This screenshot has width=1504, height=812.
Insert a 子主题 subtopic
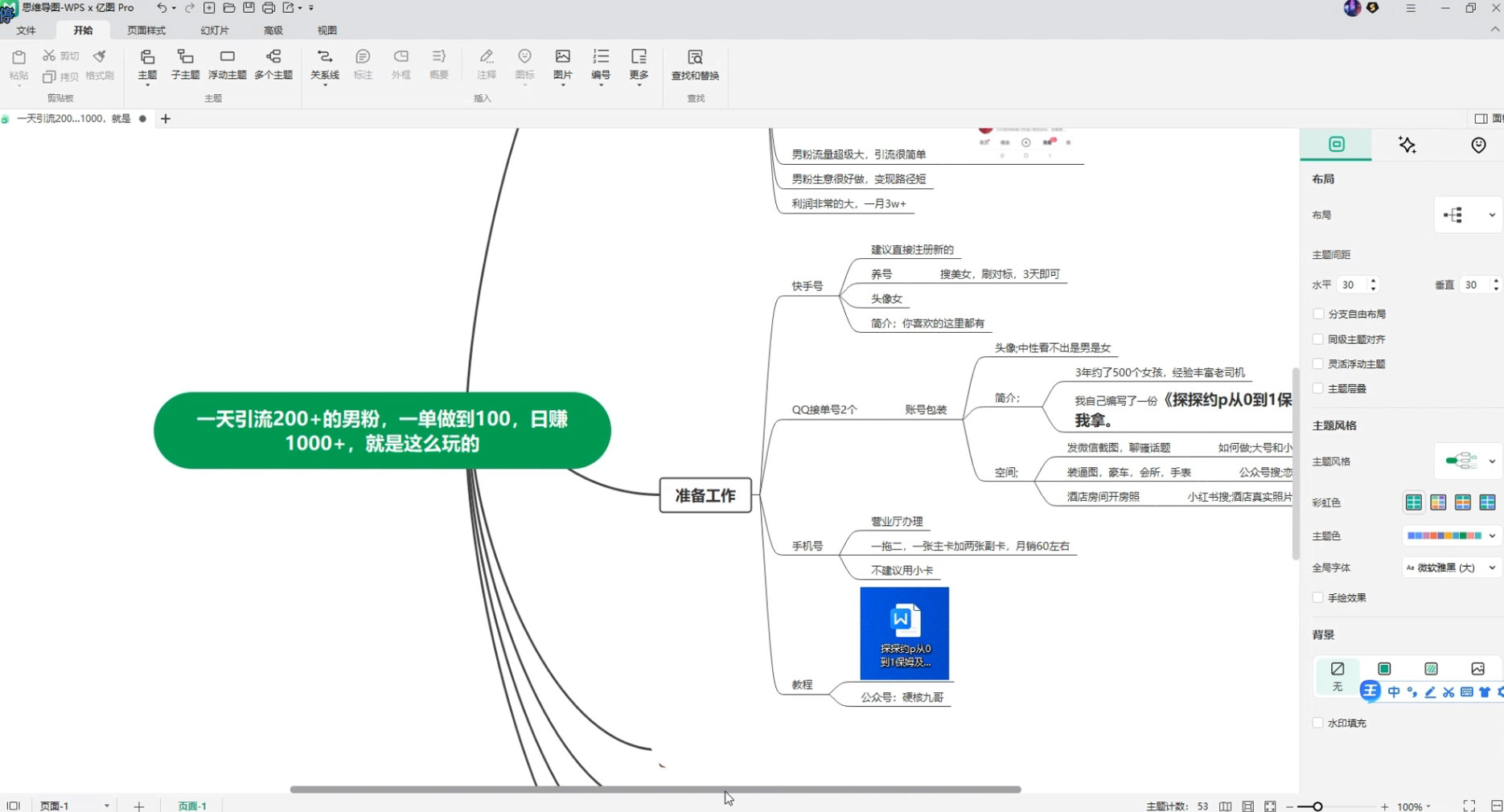point(185,64)
